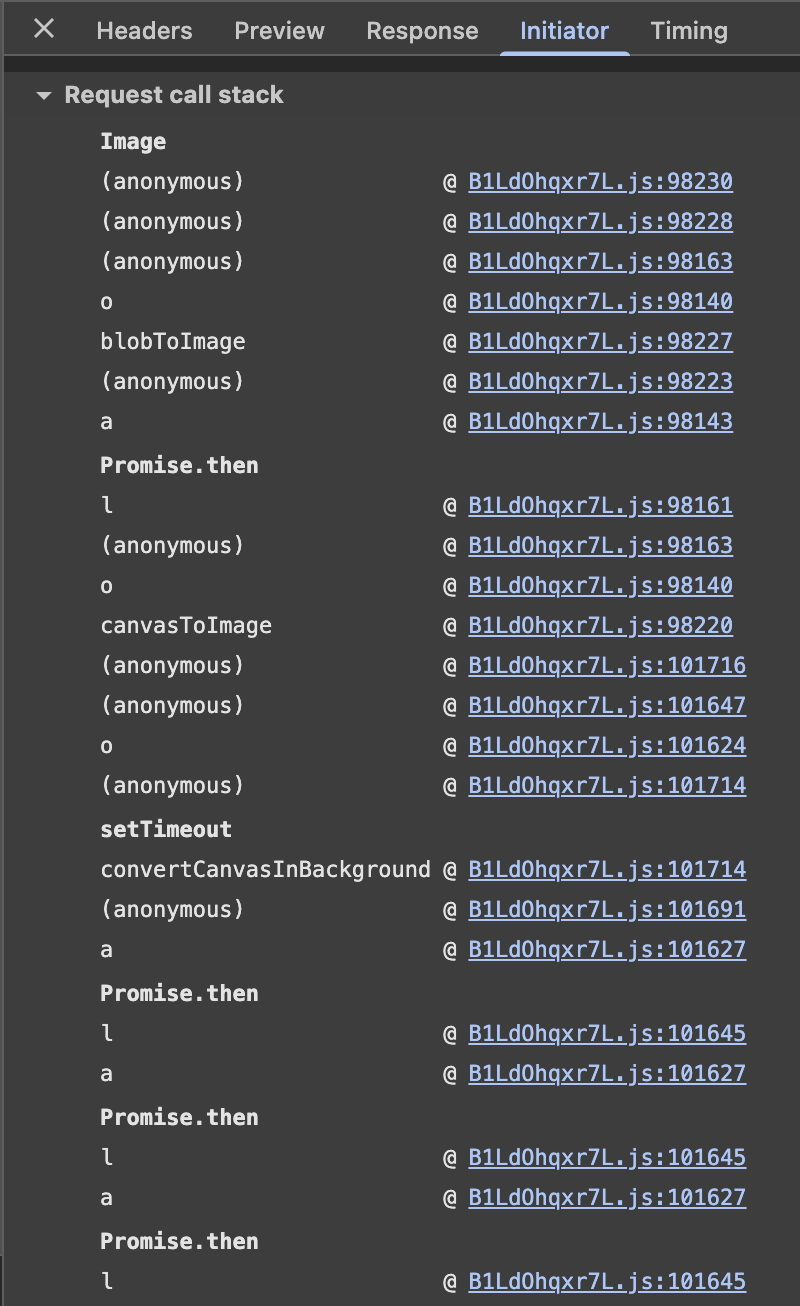Open canvasToImage source at line 98220
Viewport: 800px width, 1306px height.
point(600,625)
